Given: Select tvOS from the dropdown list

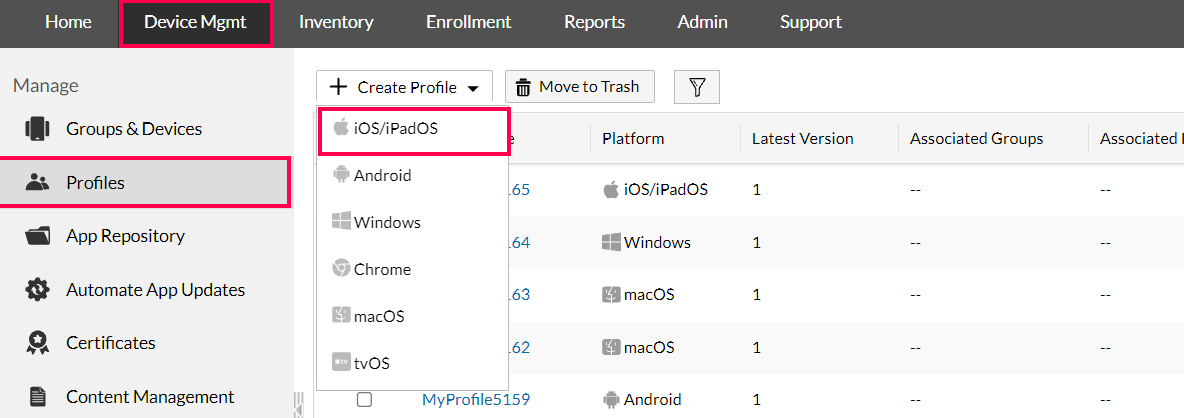Looking at the screenshot, I should coord(371,363).
